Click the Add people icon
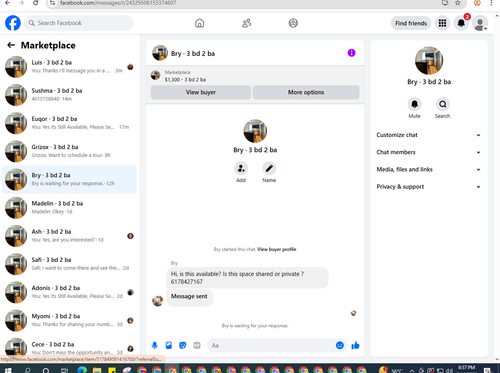Image resolution: width=500 pixels, height=373 pixels. (x=241, y=168)
